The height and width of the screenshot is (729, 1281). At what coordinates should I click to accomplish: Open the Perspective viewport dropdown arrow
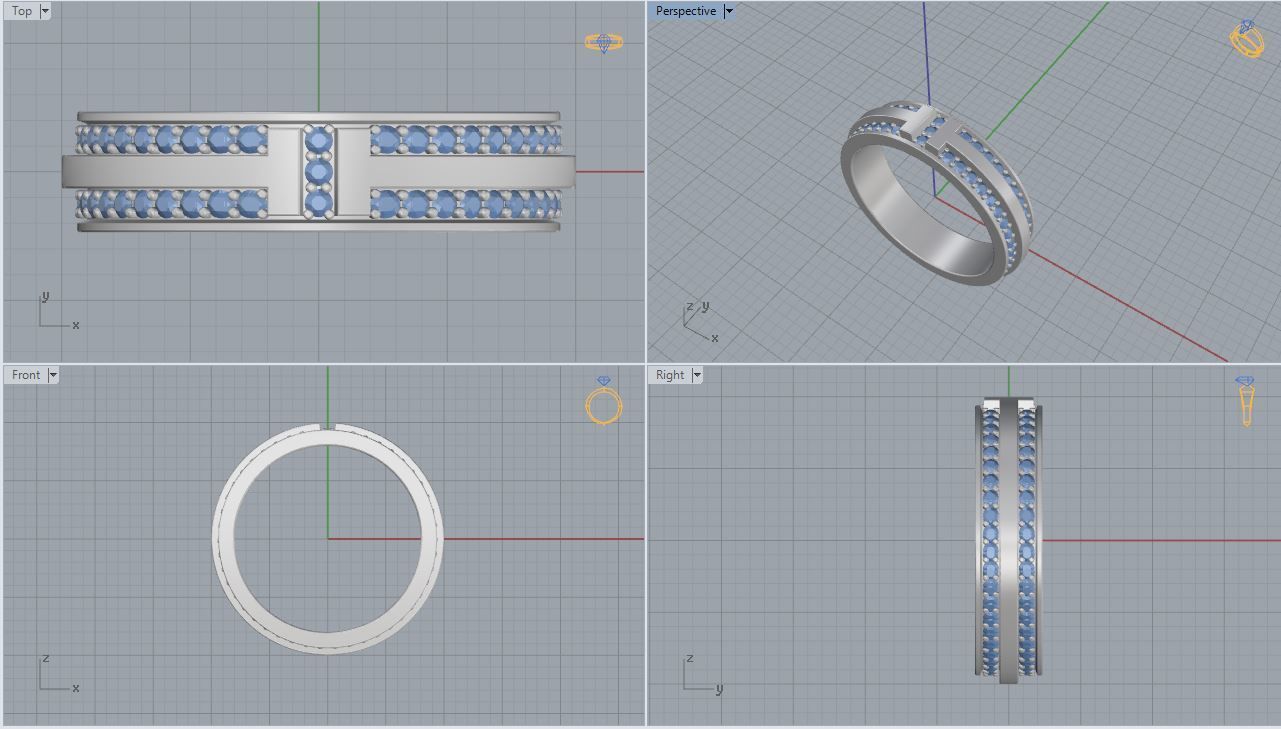click(x=729, y=11)
